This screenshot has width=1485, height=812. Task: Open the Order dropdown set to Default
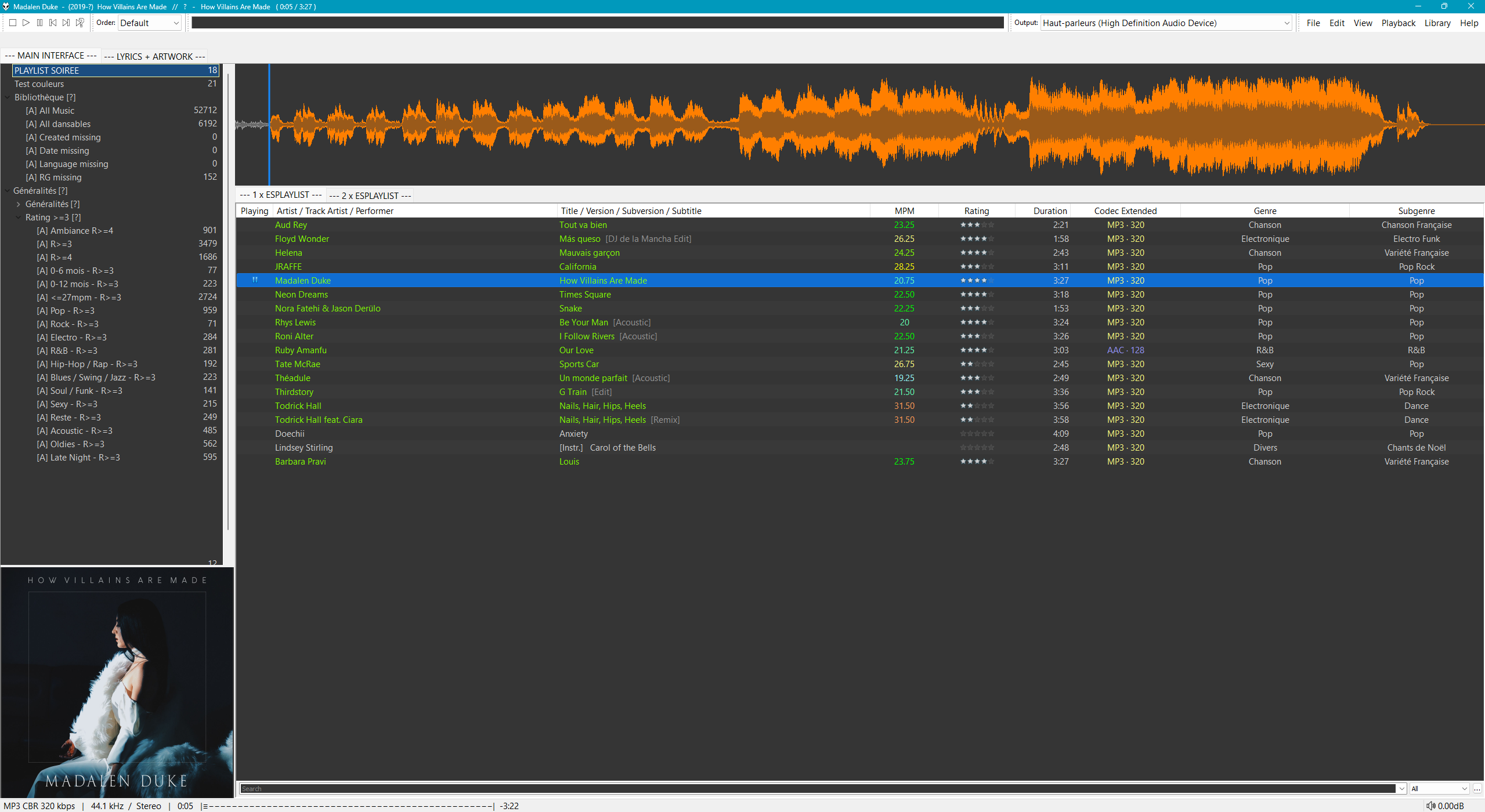[x=150, y=23]
